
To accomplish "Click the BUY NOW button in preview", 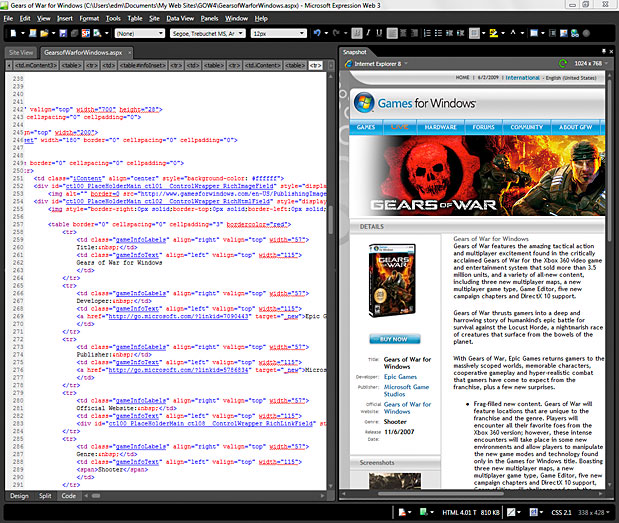I will pos(393,338).
